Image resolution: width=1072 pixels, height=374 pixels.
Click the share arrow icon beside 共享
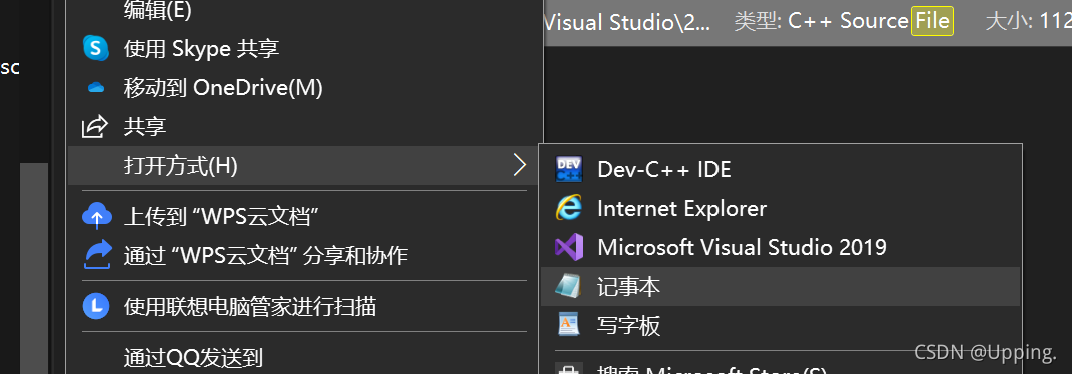[x=95, y=126]
